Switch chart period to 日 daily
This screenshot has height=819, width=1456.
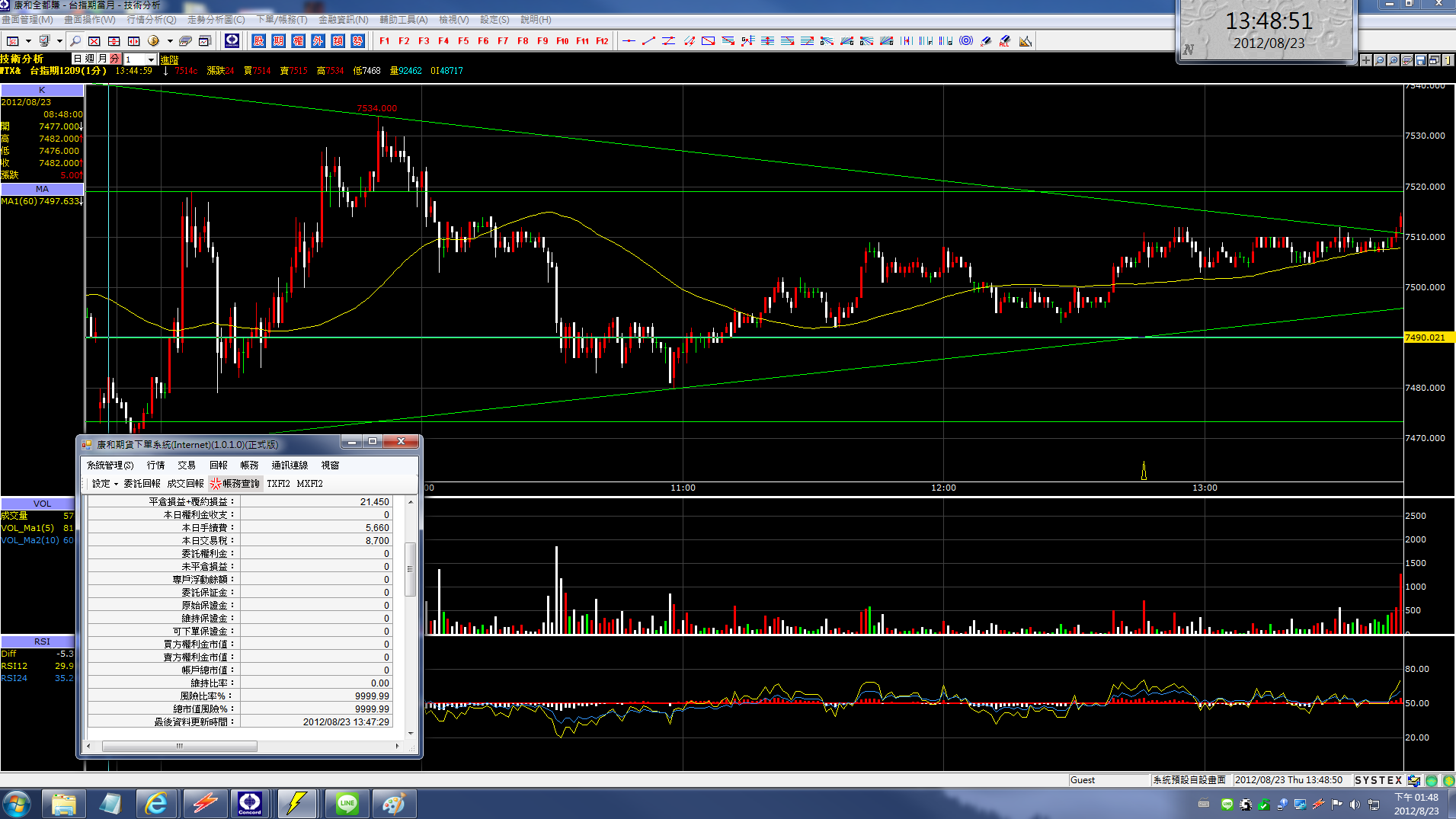(x=78, y=59)
